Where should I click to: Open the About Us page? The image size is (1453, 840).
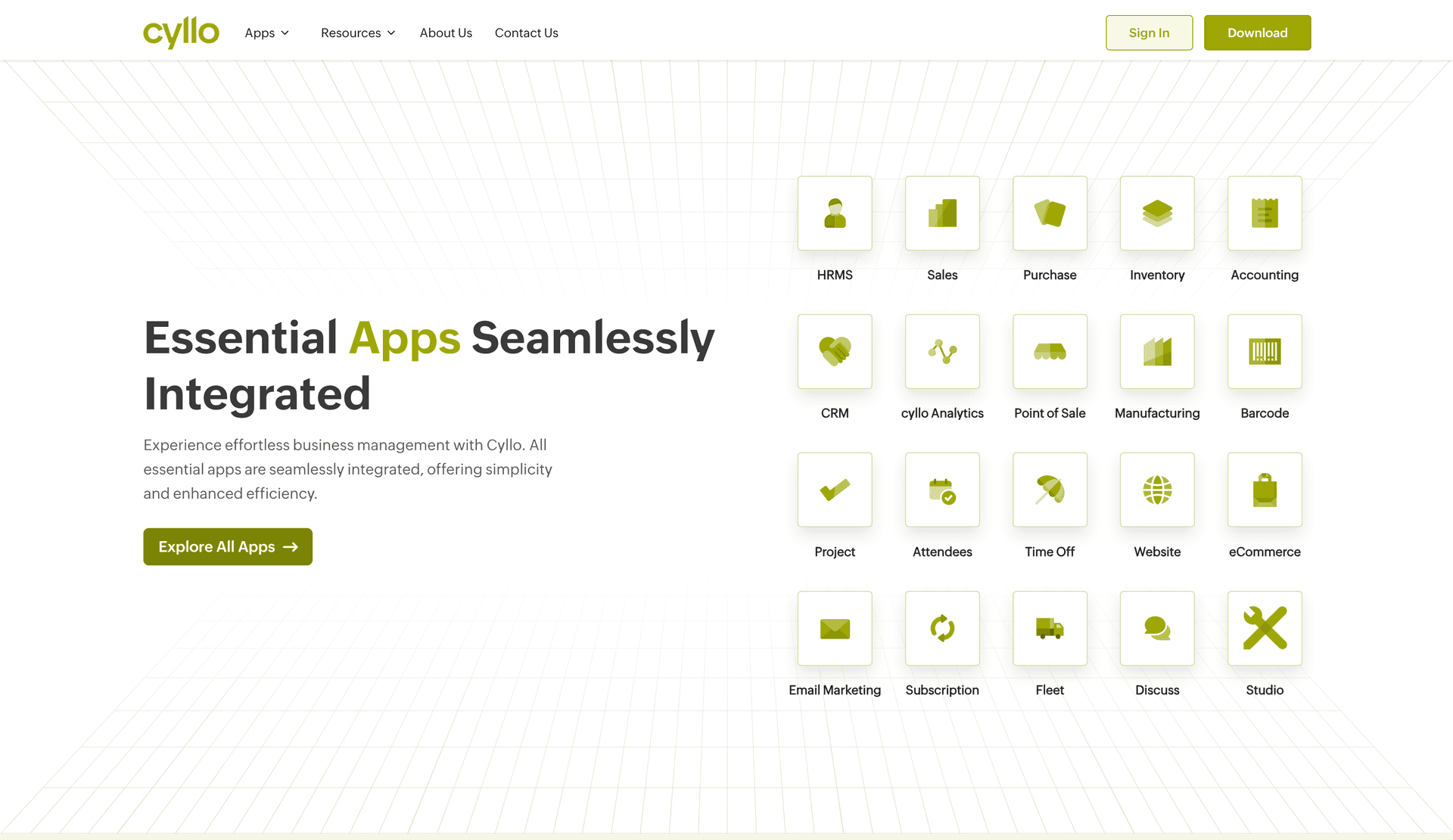tap(446, 33)
